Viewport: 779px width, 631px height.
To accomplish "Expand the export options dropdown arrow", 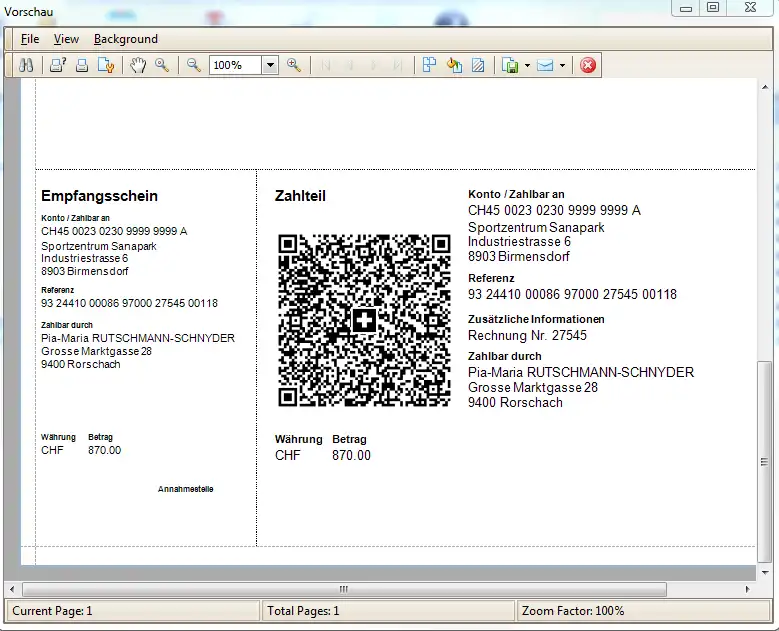I will [x=527, y=65].
